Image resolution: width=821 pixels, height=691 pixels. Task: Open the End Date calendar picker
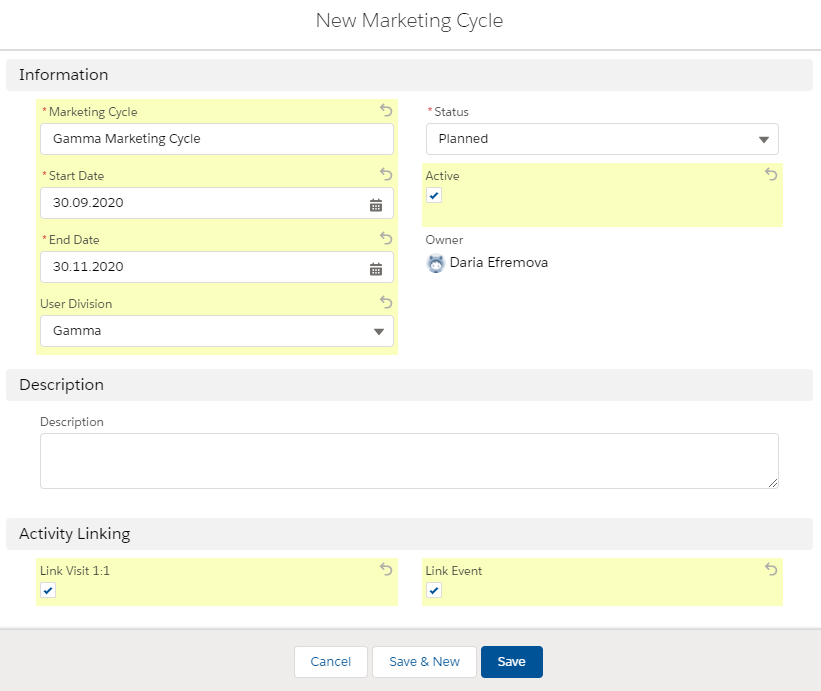pyautogui.click(x=376, y=267)
